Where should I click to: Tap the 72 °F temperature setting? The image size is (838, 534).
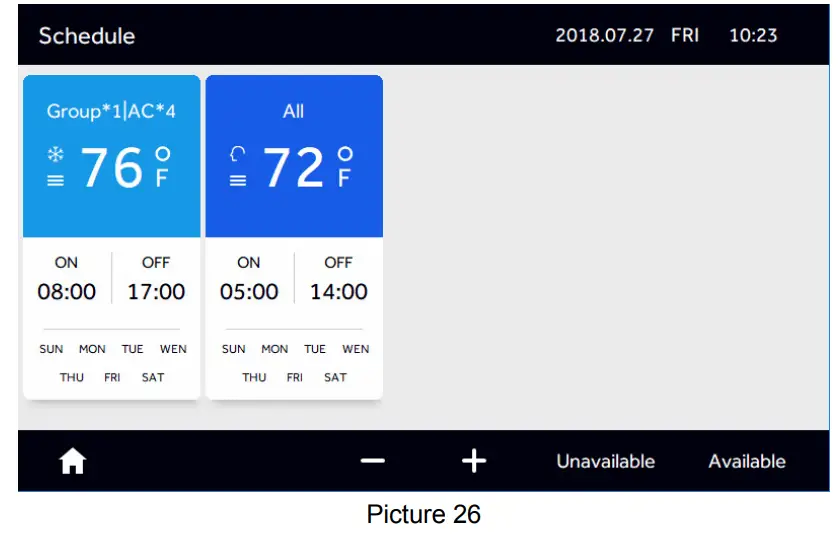coord(294,167)
